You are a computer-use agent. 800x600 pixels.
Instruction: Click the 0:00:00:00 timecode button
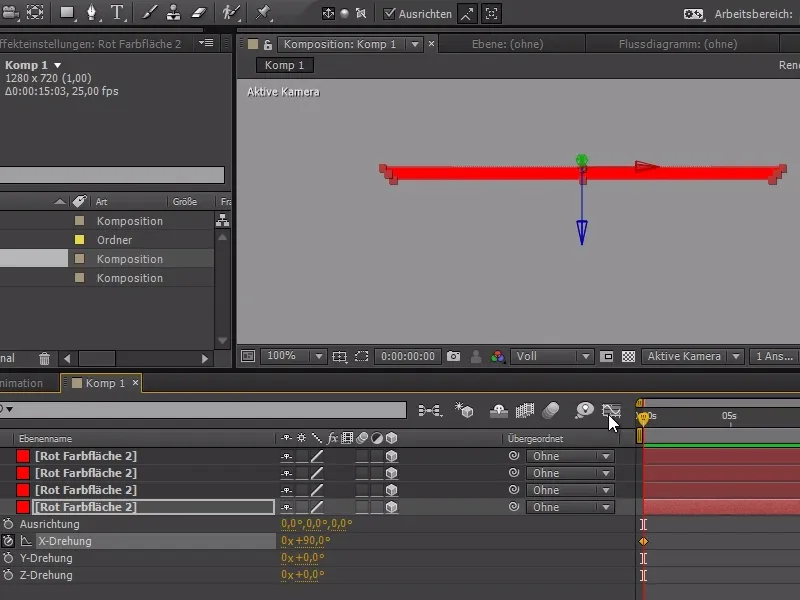[x=407, y=356]
